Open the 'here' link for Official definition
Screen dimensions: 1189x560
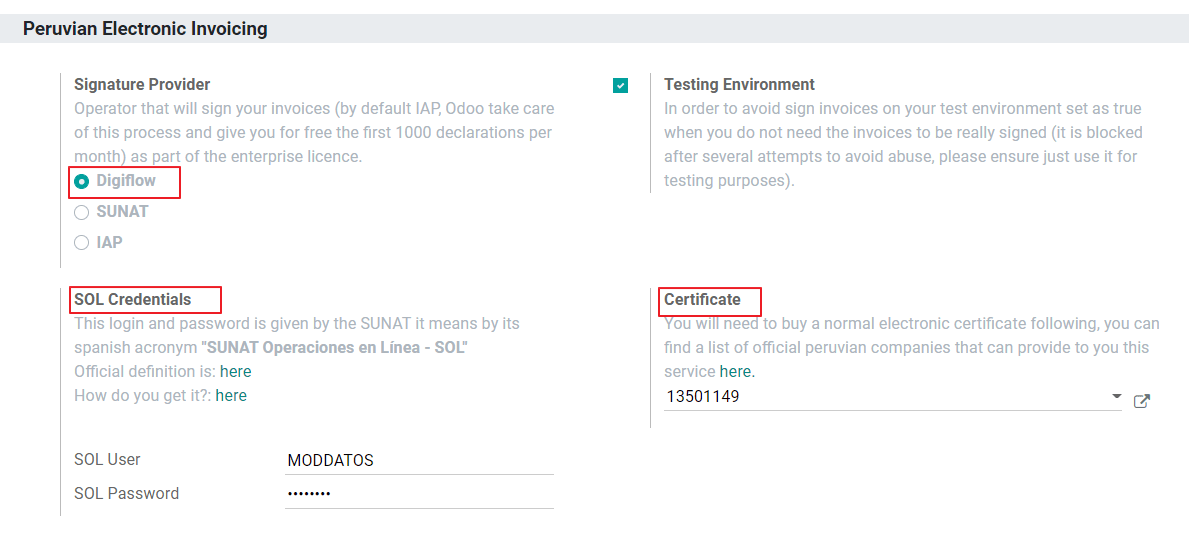click(x=236, y=372)
